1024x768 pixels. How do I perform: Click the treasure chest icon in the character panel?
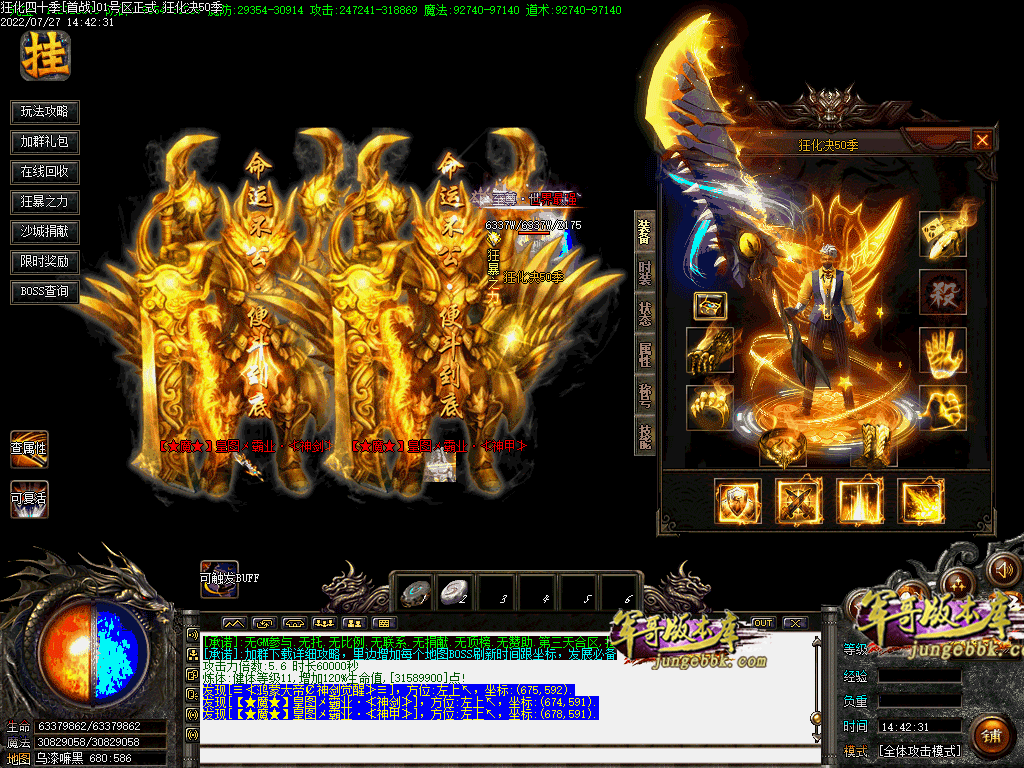pyautogui.click(x=710, y=306)
